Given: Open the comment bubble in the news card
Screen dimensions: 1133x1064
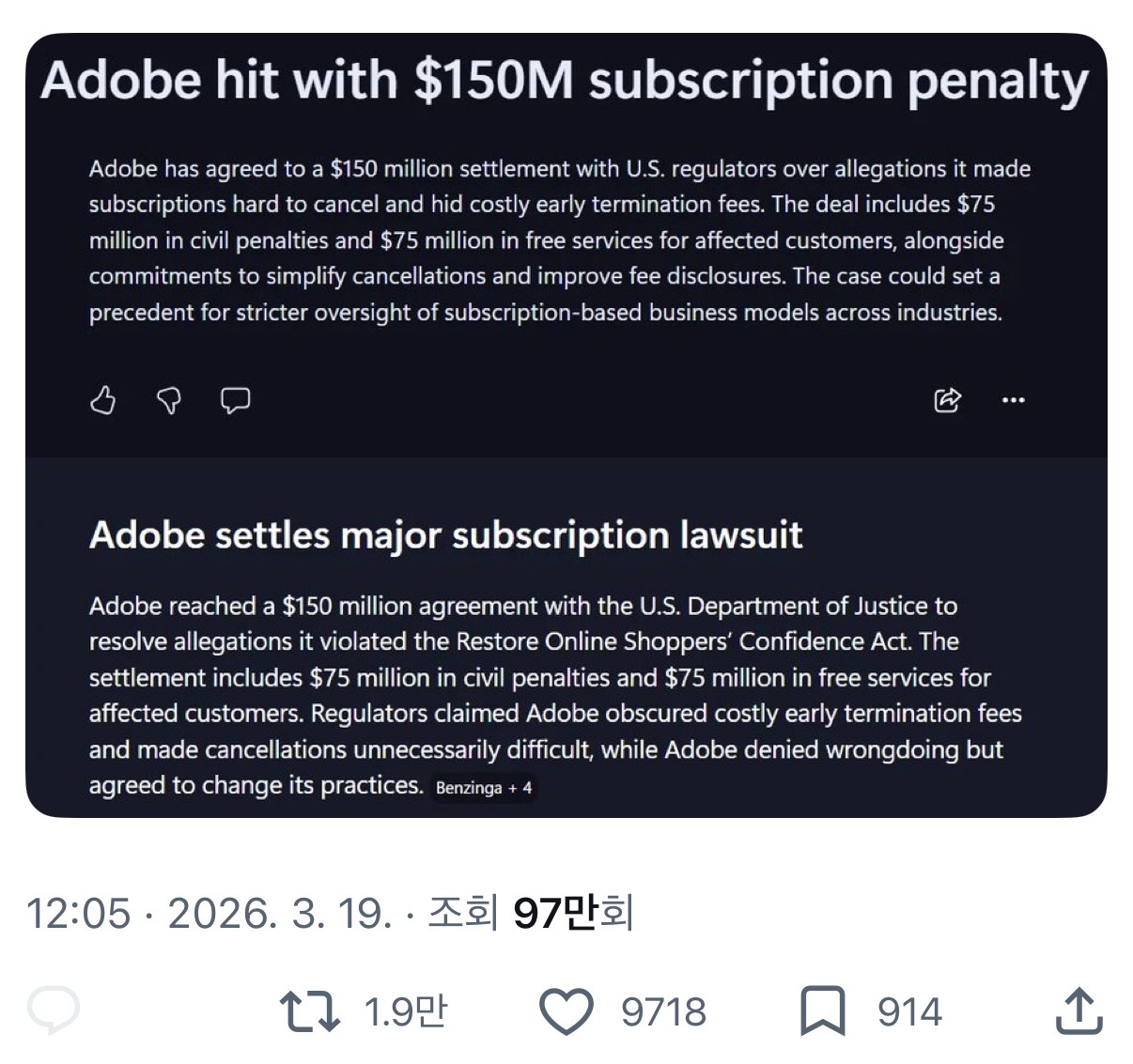Looking at the screenshot, I should point(235,401).
